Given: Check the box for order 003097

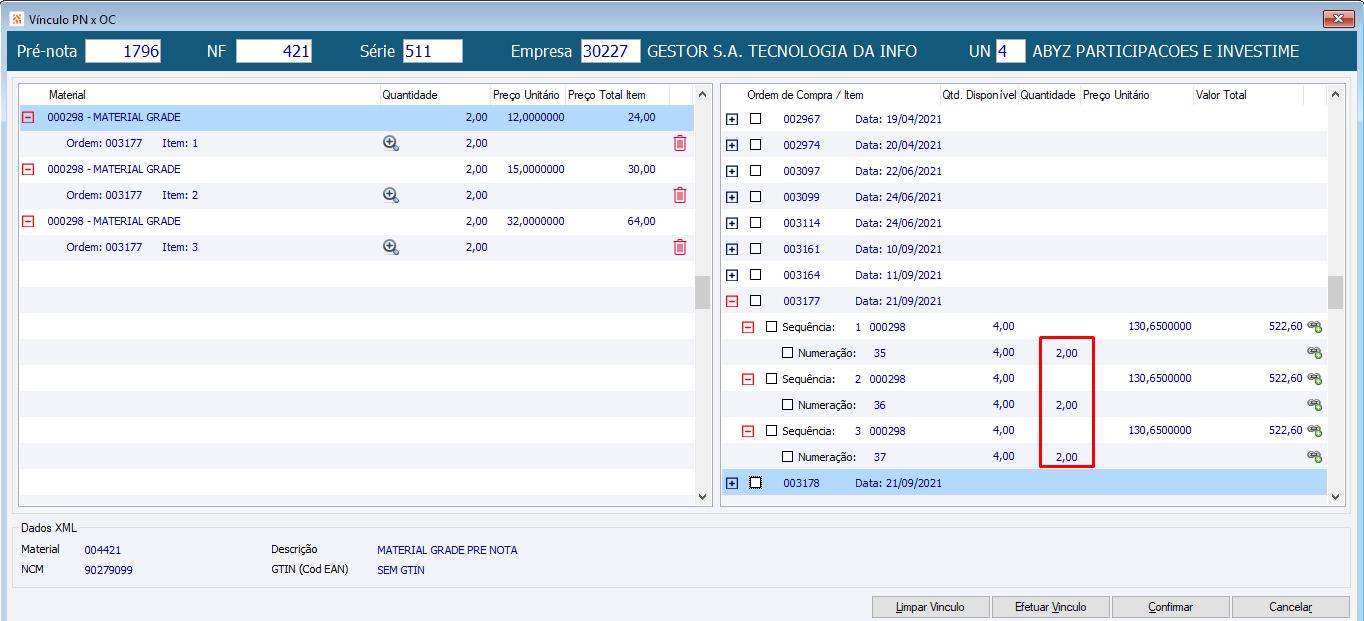Looking at the screenshot, I should (756, 170).
